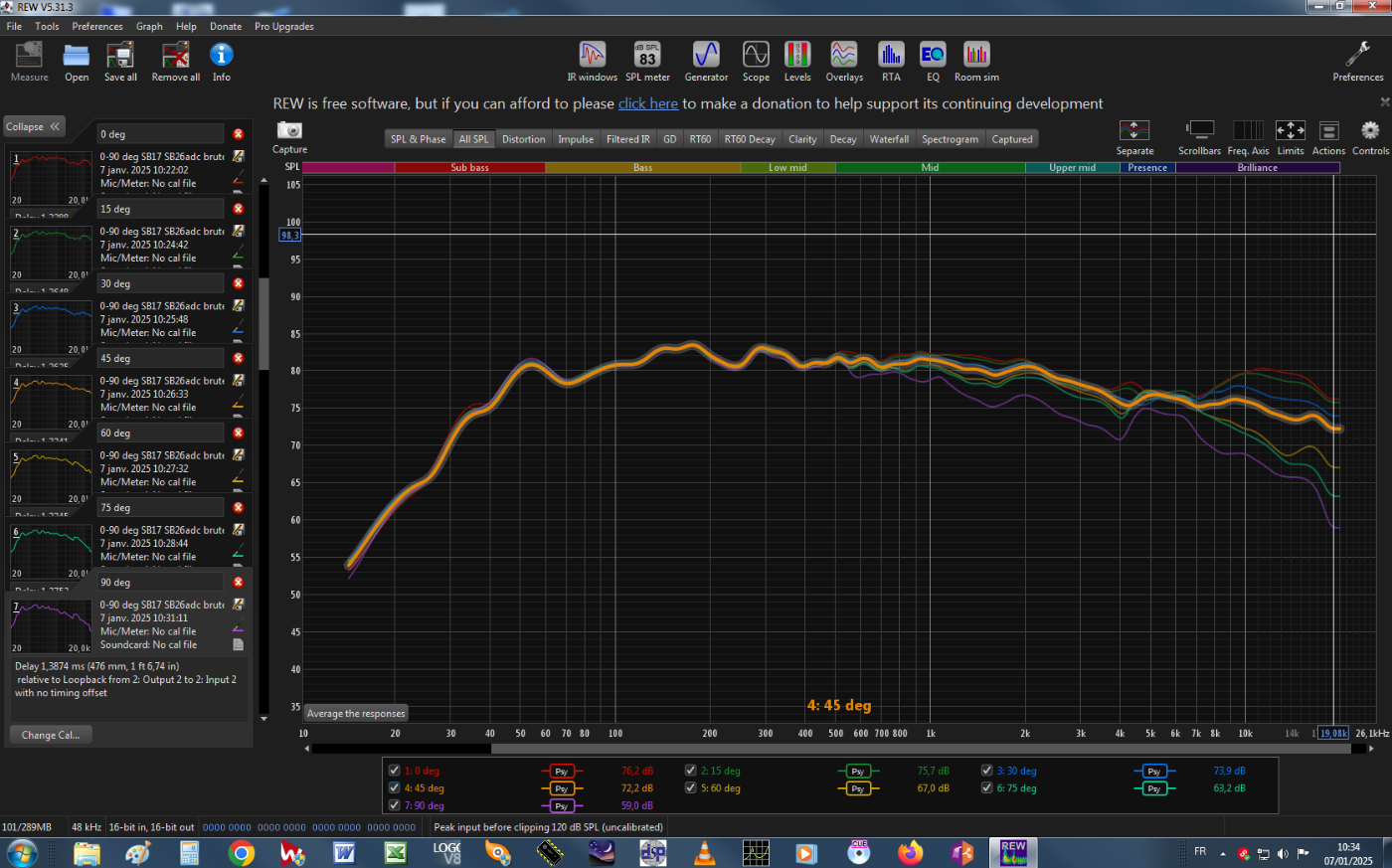Open the Room sim tool
Image resolution: width=1392 pixels, height=868 pixels.
coord(976,61)
